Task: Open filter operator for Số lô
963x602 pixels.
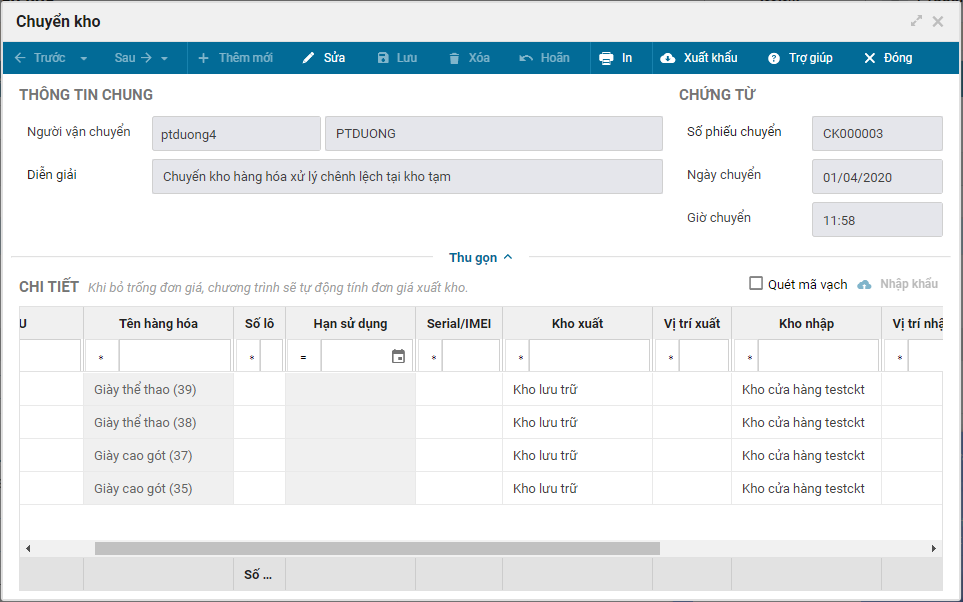Action: tap(251, 356)
